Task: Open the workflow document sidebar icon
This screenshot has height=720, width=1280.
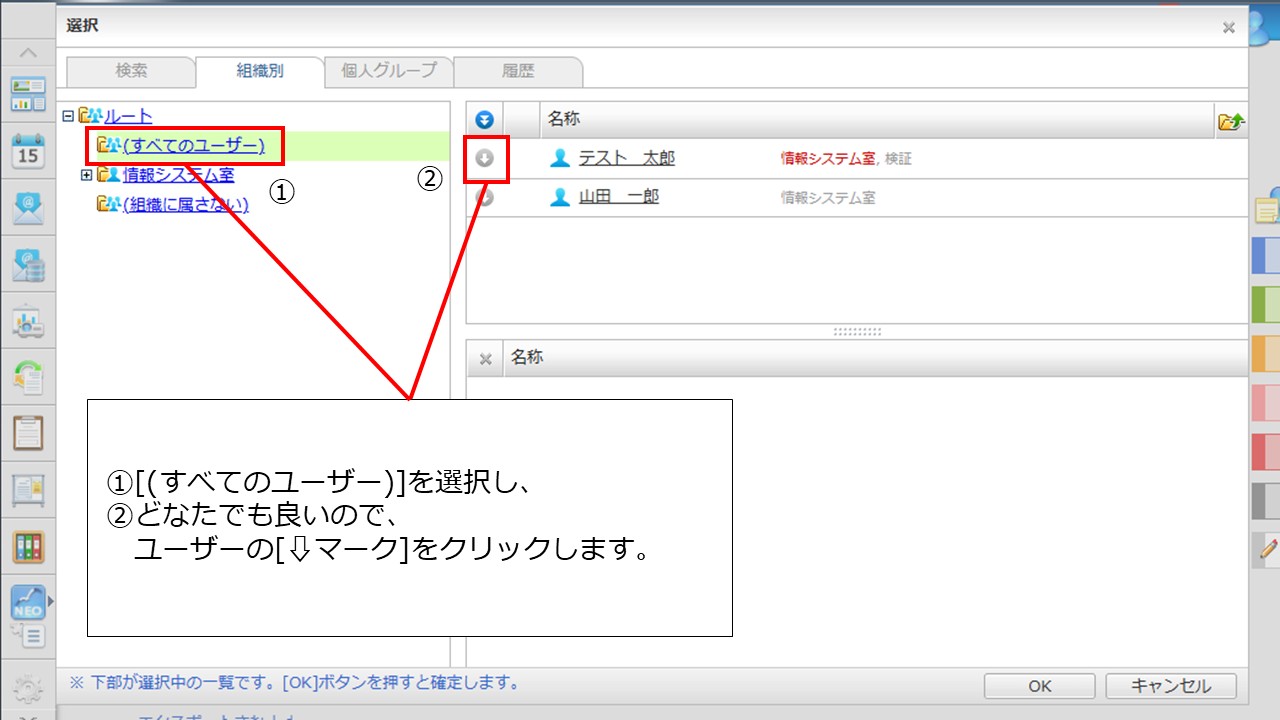Action: pos(28,377)
